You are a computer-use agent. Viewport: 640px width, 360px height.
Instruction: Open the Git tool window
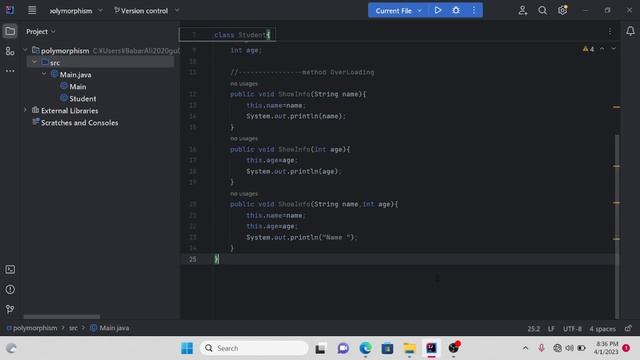point(10,309)
